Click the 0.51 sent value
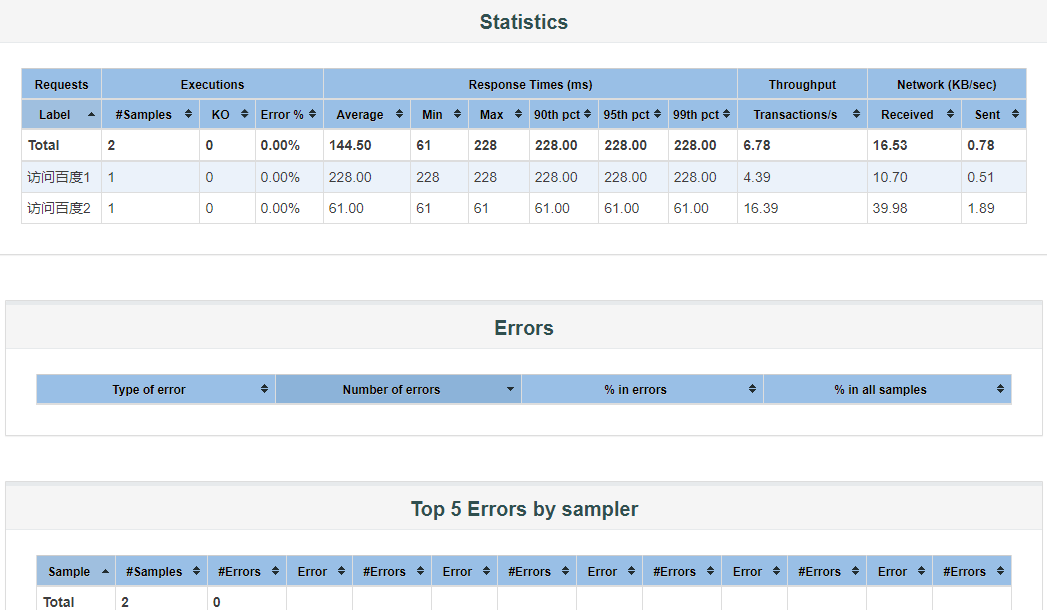The image size is (1047, 610). point(980,177)
